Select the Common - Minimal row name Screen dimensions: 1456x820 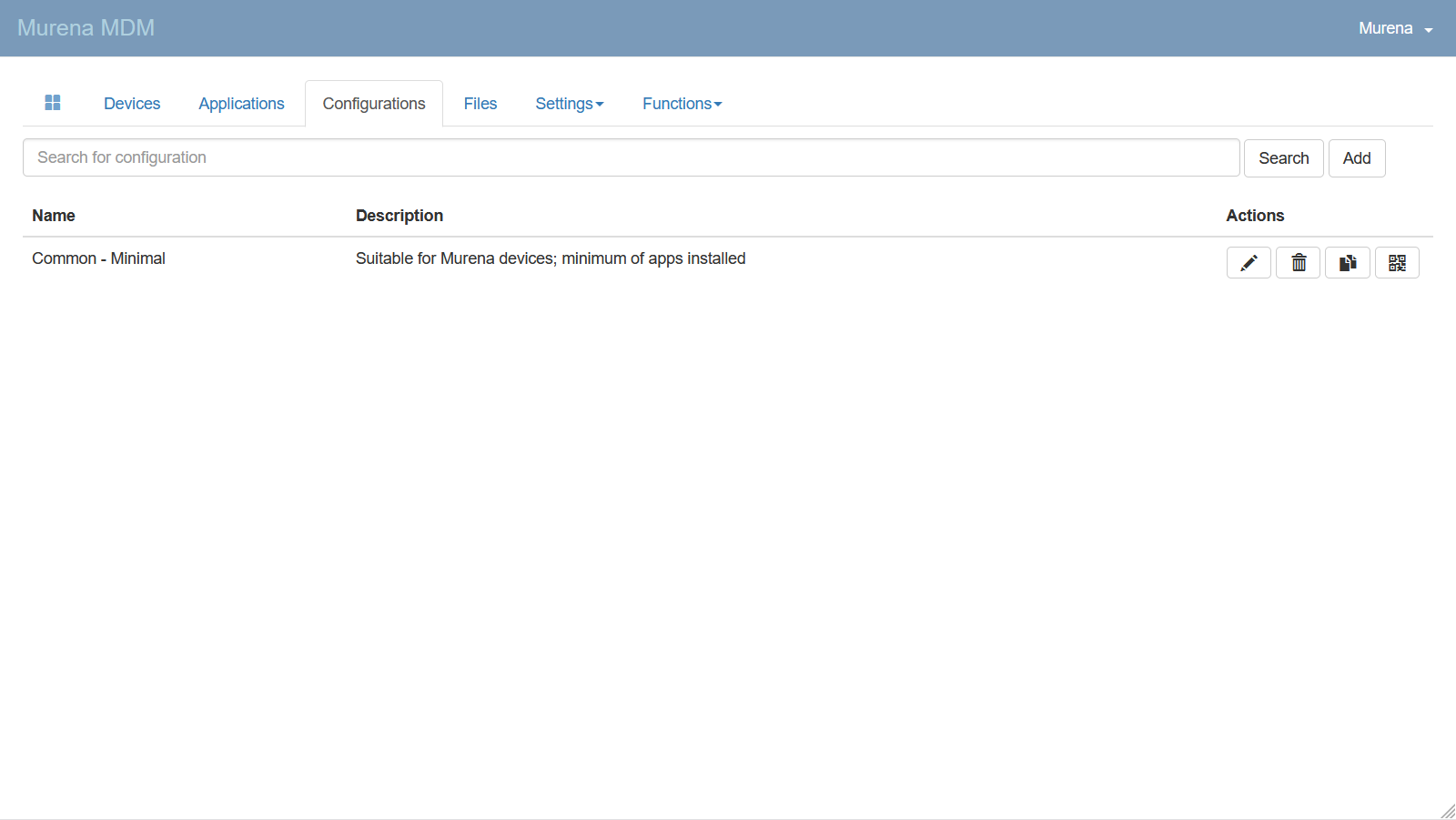pyautogui.click(x=98, y=258)
